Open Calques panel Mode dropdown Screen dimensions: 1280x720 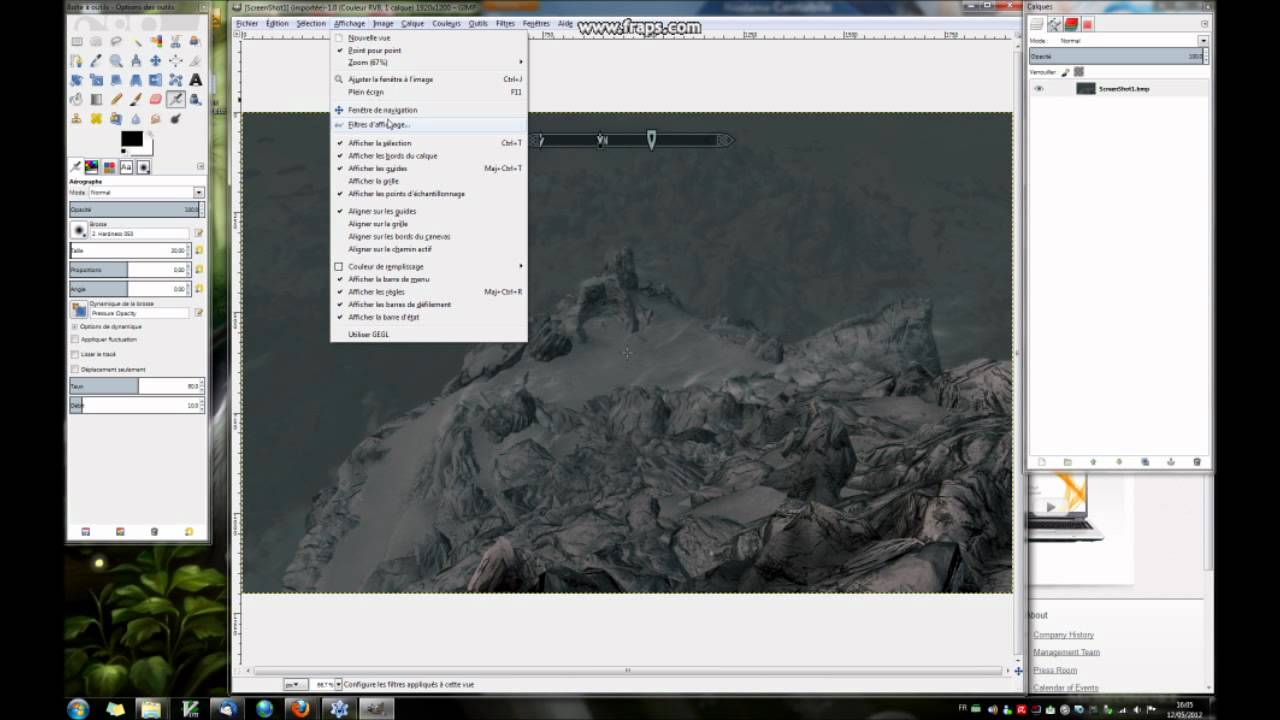pos(1203,41)
